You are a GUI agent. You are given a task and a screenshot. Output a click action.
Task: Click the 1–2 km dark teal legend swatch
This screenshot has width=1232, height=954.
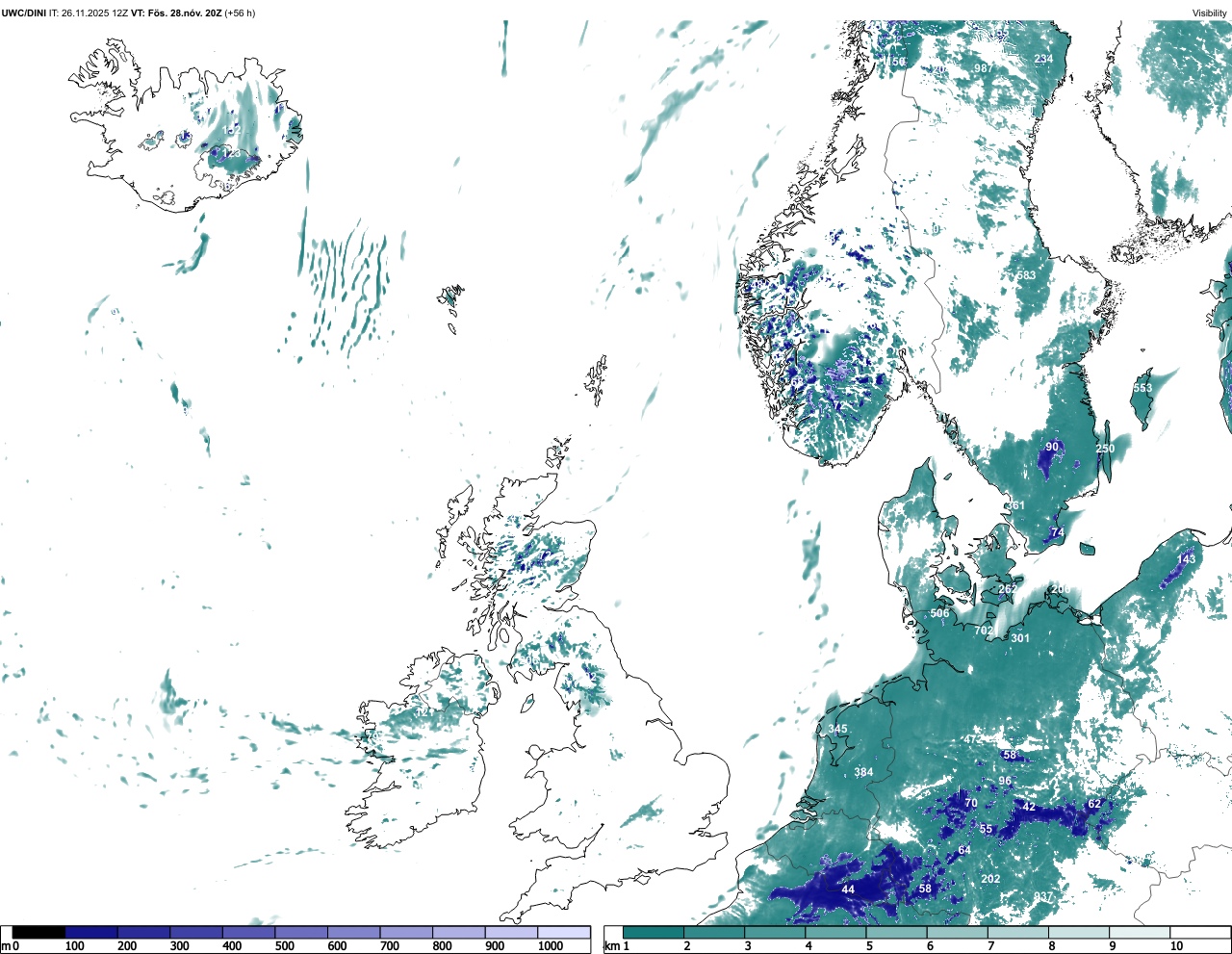pyautogui.click(x=654, y=932)
